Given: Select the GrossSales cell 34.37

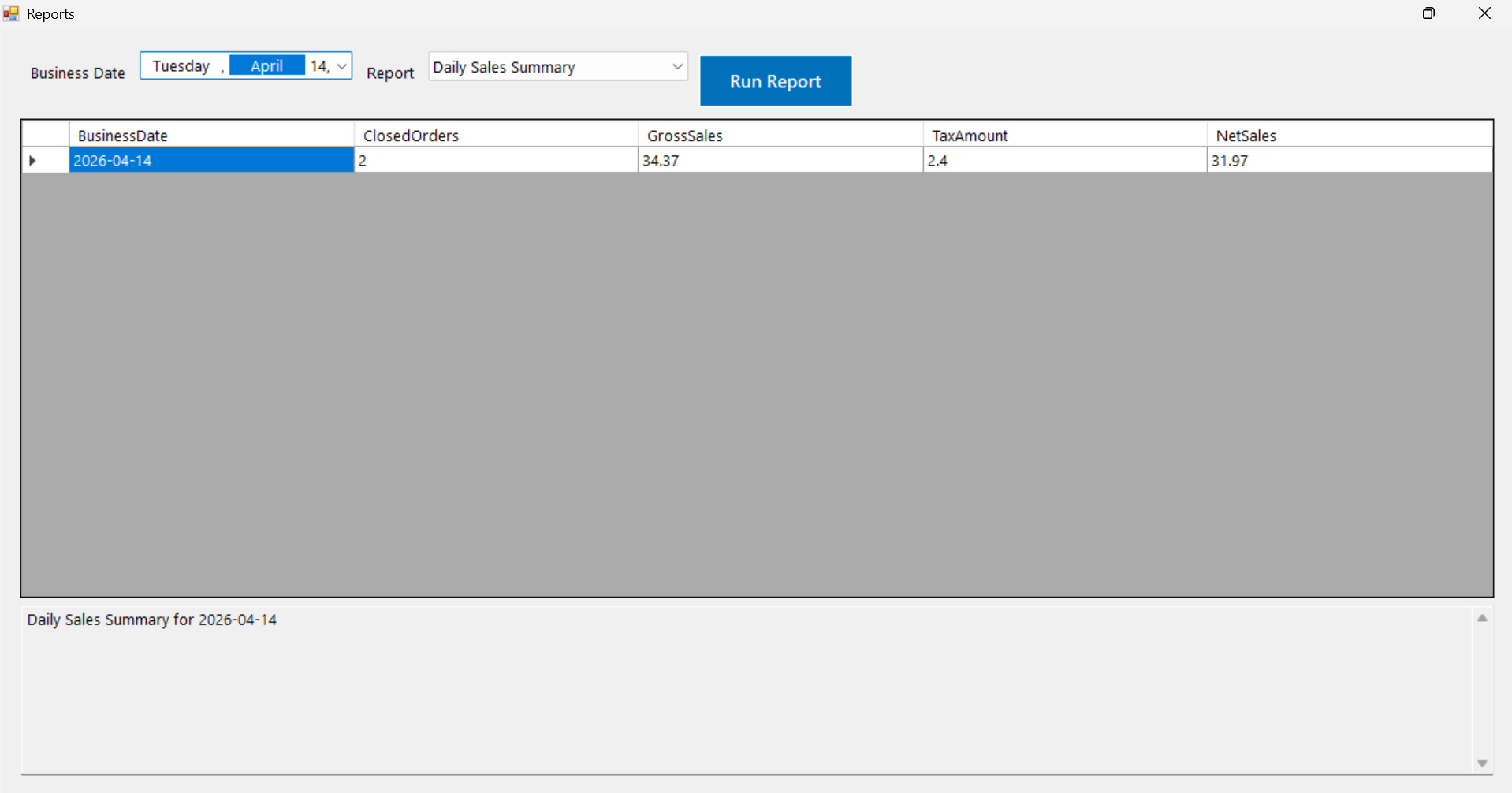Looking at the screenshot, I should tap(780, 161).
